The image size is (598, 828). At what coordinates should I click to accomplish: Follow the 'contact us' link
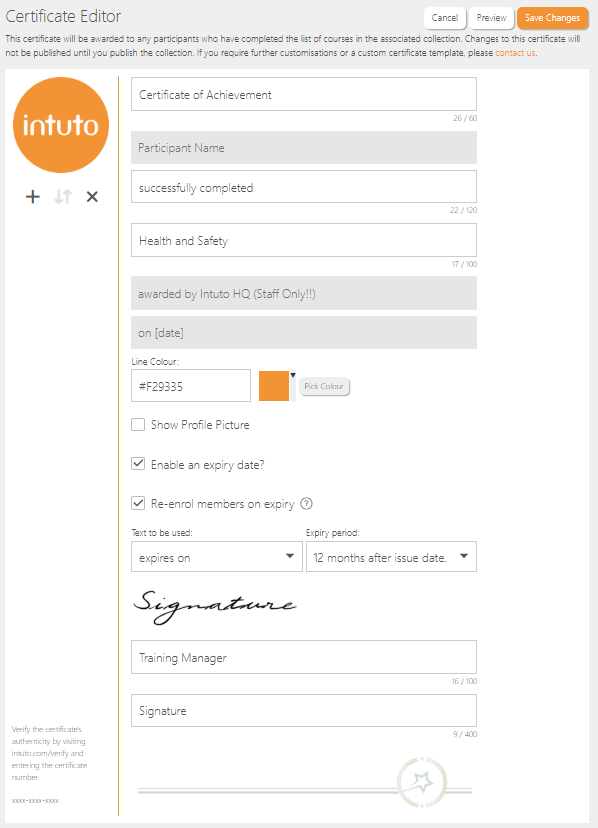(515, 53)
